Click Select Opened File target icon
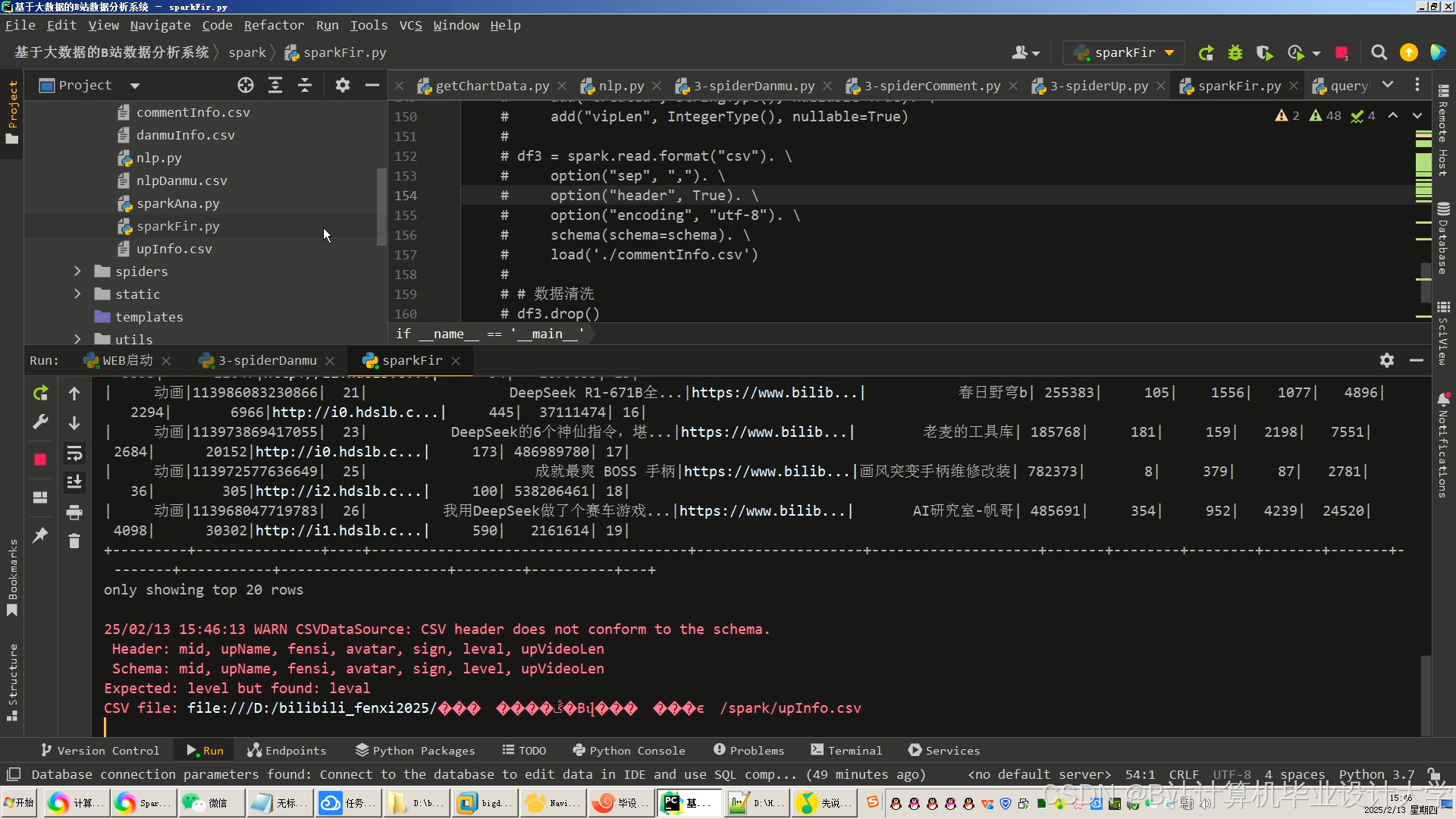Viewport: 1456px width, 819px height. point(245,85)
